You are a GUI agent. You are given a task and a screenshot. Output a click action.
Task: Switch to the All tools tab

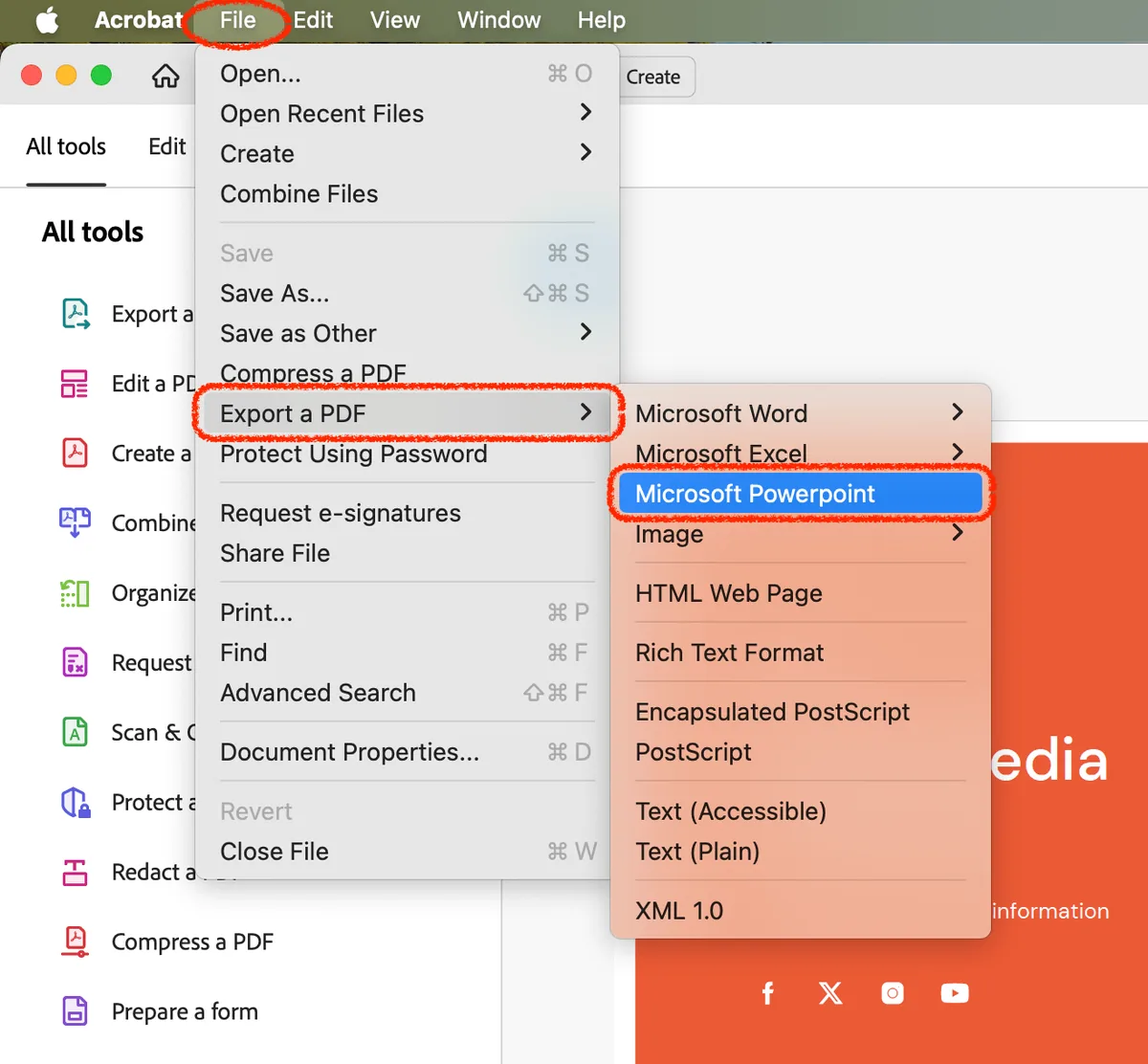coord(66,146)
